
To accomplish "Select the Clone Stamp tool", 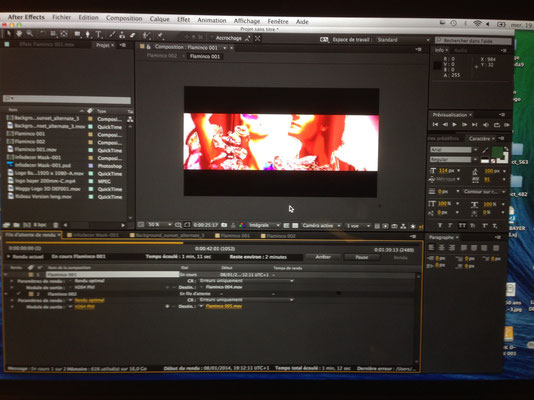I will (x=122, y=35).
